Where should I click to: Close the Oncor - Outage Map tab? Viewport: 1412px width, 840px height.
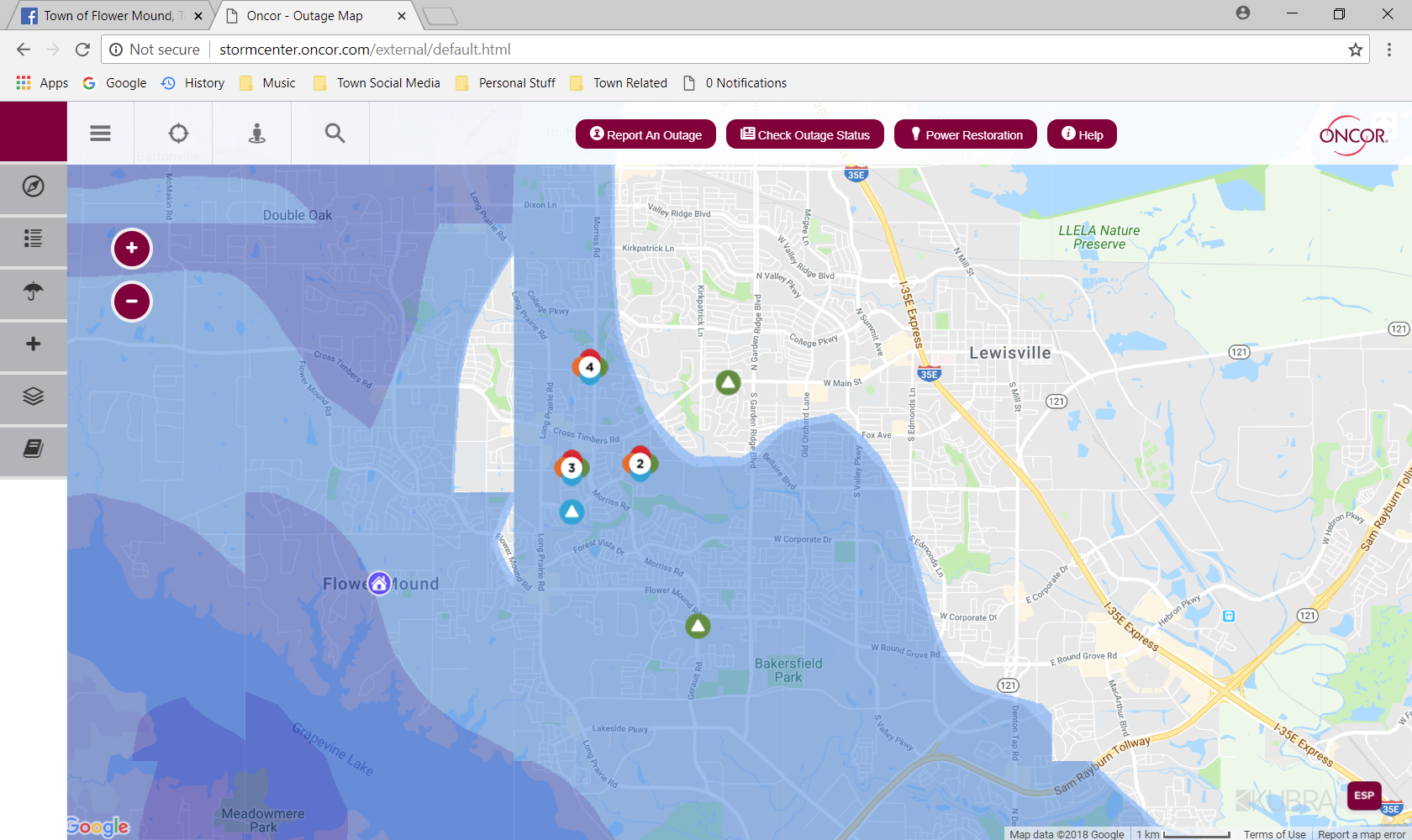402,16
